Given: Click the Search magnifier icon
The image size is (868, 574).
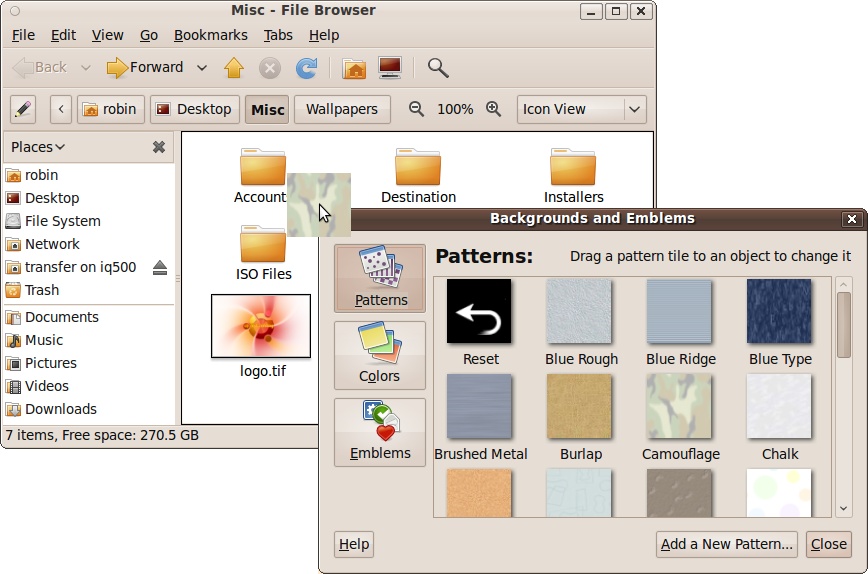Looking at the screenshot, I should pyautogui.click(x=438, y=68).
